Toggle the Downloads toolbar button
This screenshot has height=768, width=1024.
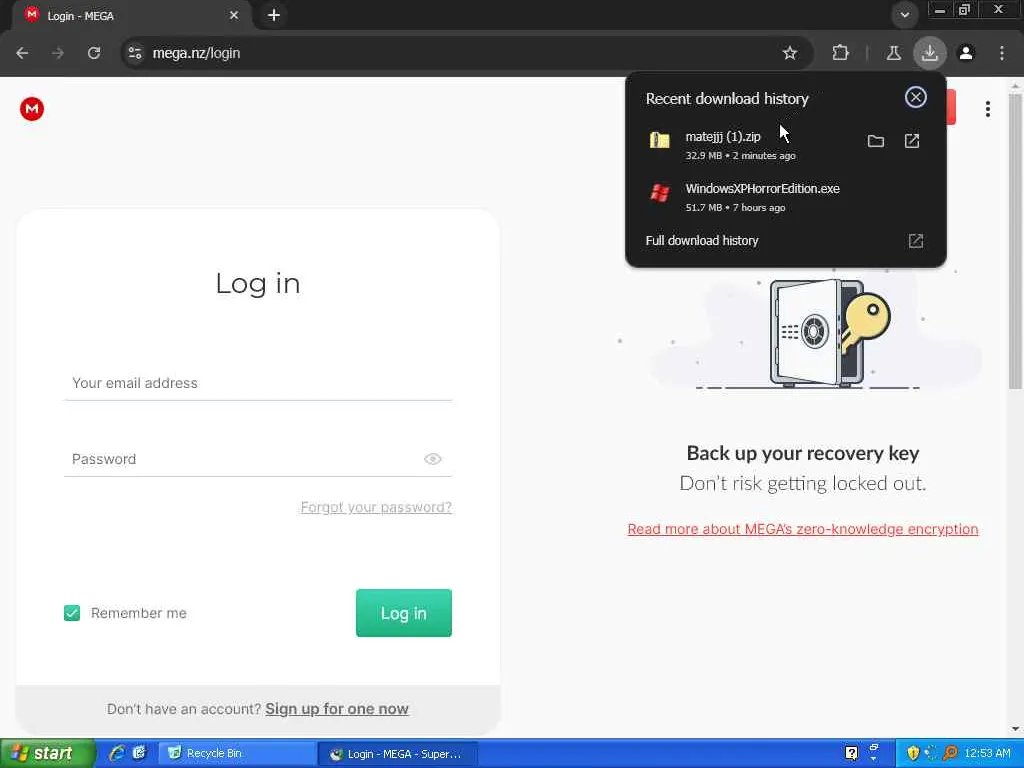coord(929,53)
